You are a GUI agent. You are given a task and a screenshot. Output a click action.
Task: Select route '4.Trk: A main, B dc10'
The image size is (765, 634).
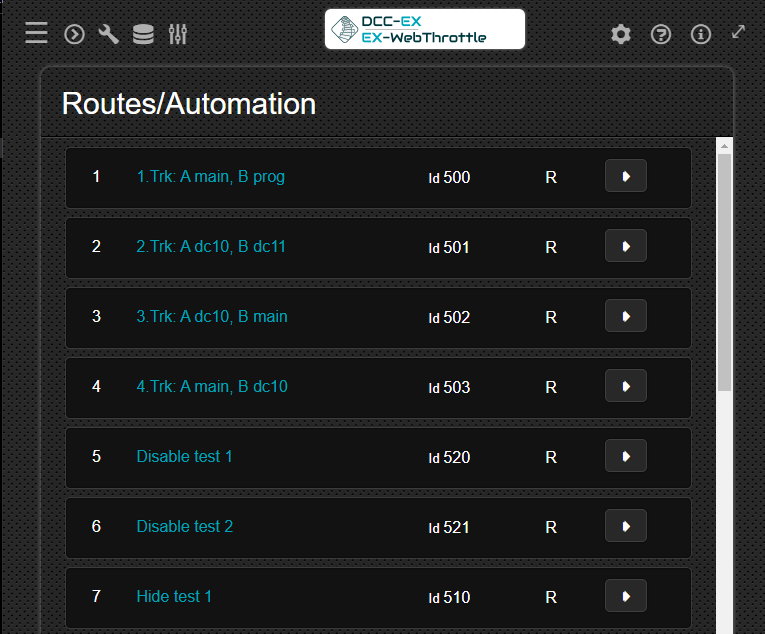pyautogui.click(x=212, y=387)
